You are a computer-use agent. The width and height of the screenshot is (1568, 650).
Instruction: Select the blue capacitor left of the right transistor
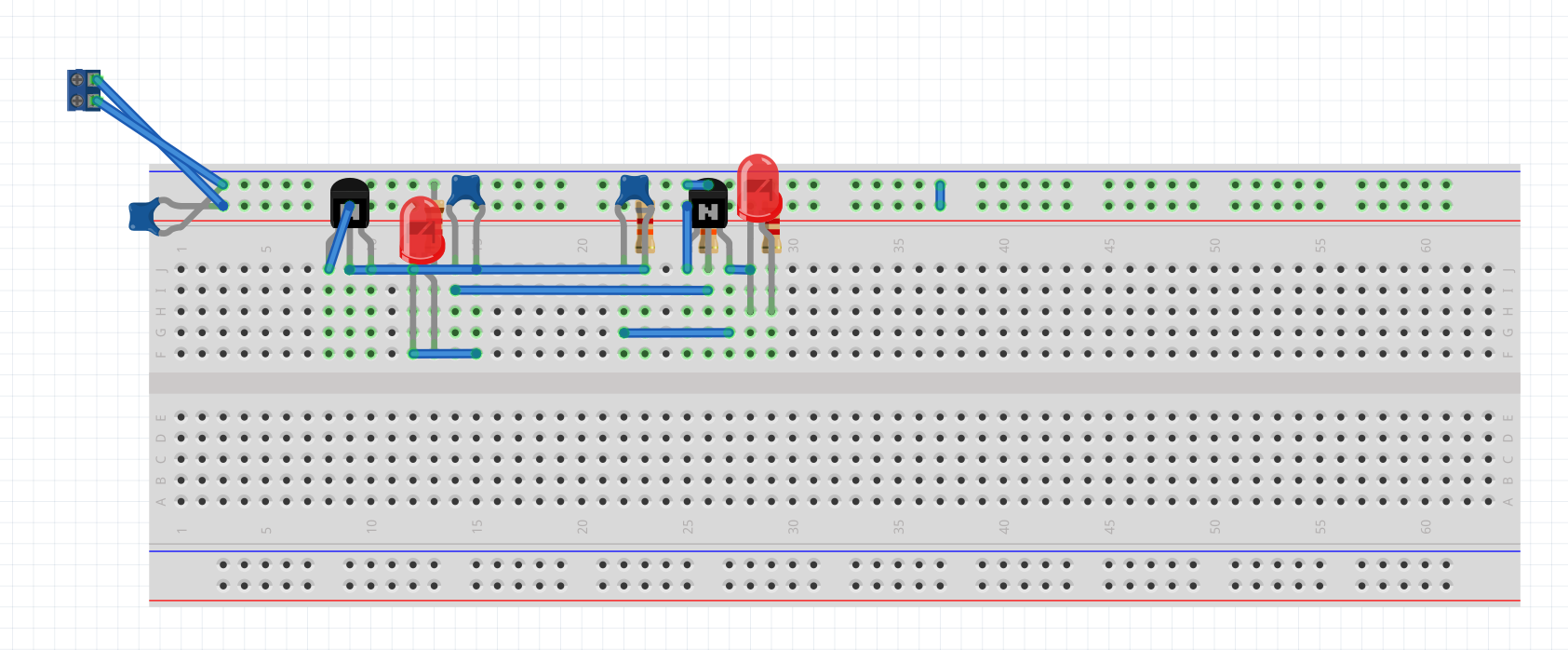tap(634, 188)
